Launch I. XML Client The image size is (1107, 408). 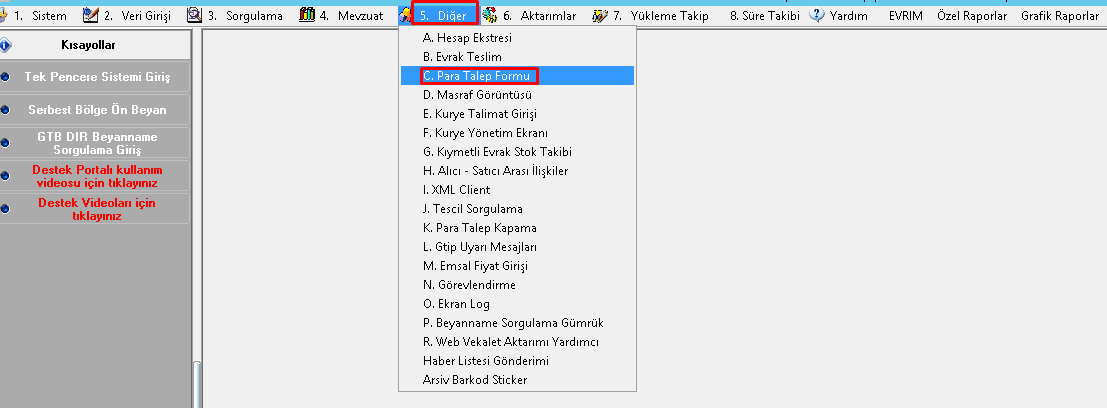coord(517,190)
